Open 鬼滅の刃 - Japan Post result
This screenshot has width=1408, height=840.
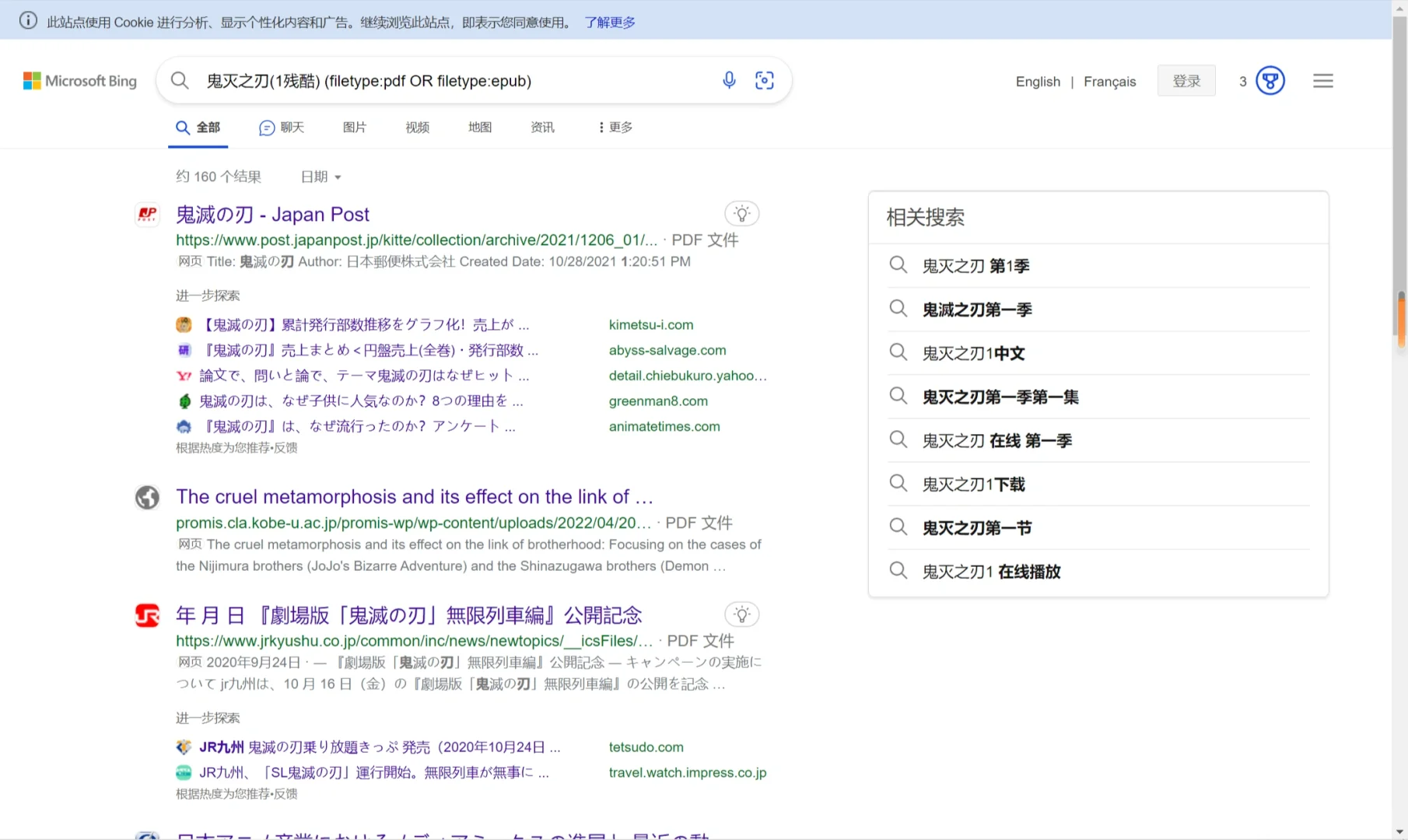(x=272, y=214)
